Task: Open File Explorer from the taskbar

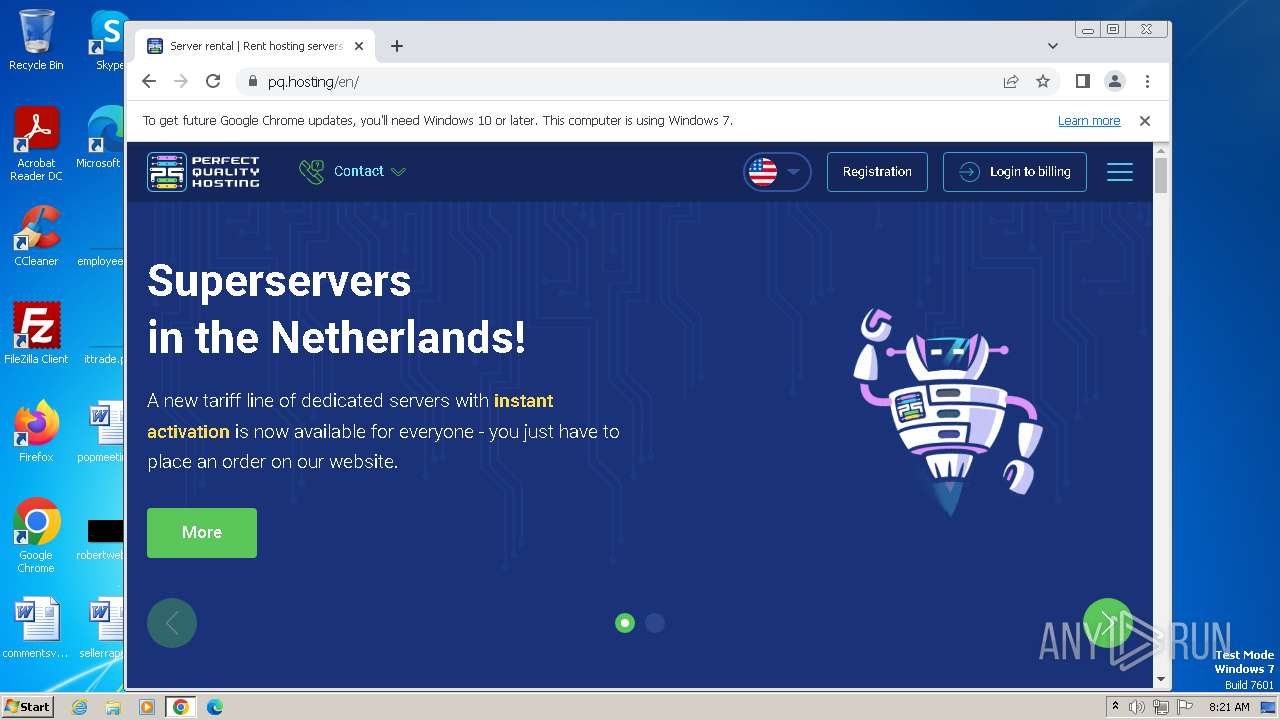Action: pyautogui.click(x=113, y=707)
